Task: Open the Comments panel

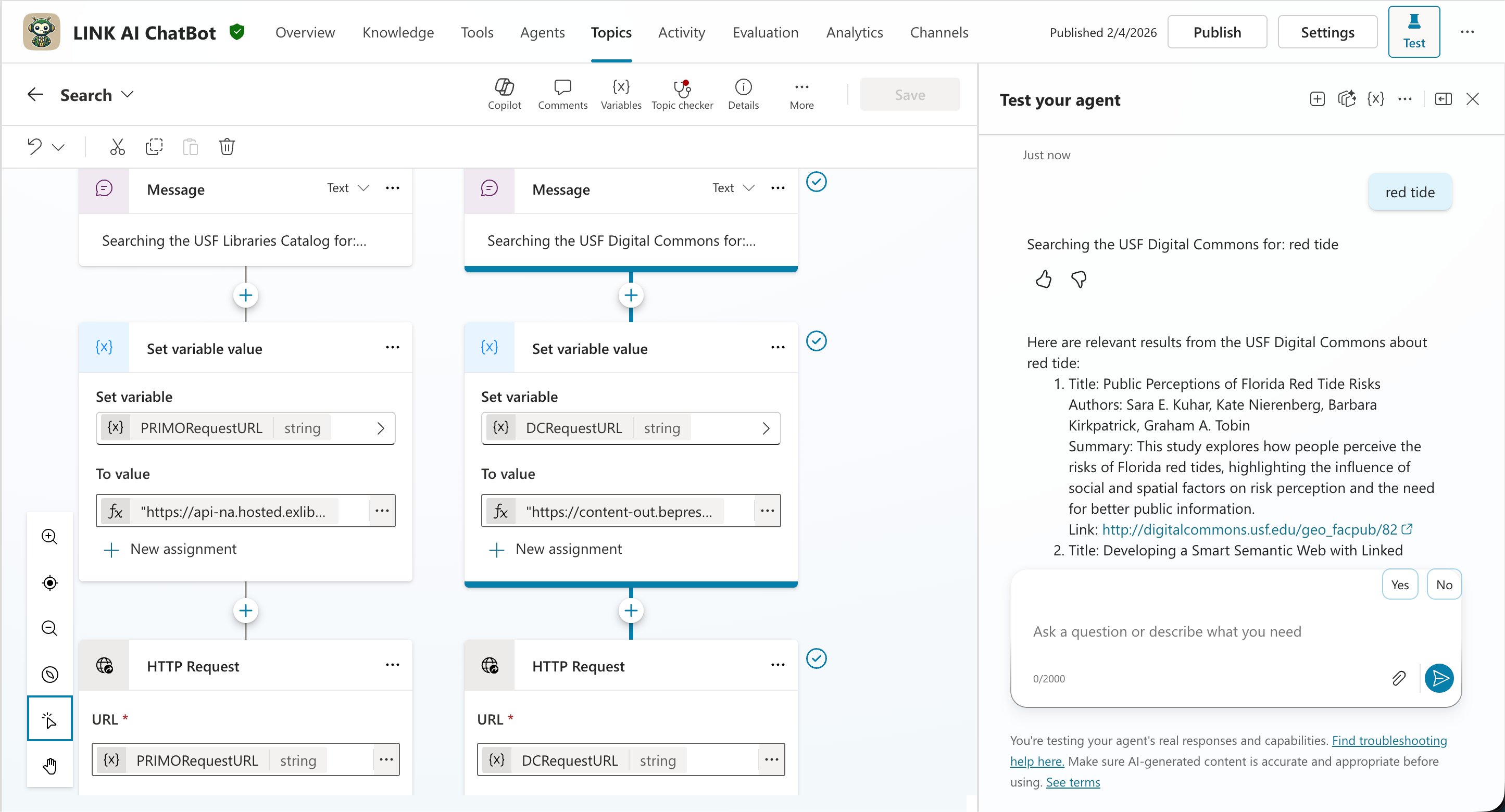Action: [x=562, y=94]
